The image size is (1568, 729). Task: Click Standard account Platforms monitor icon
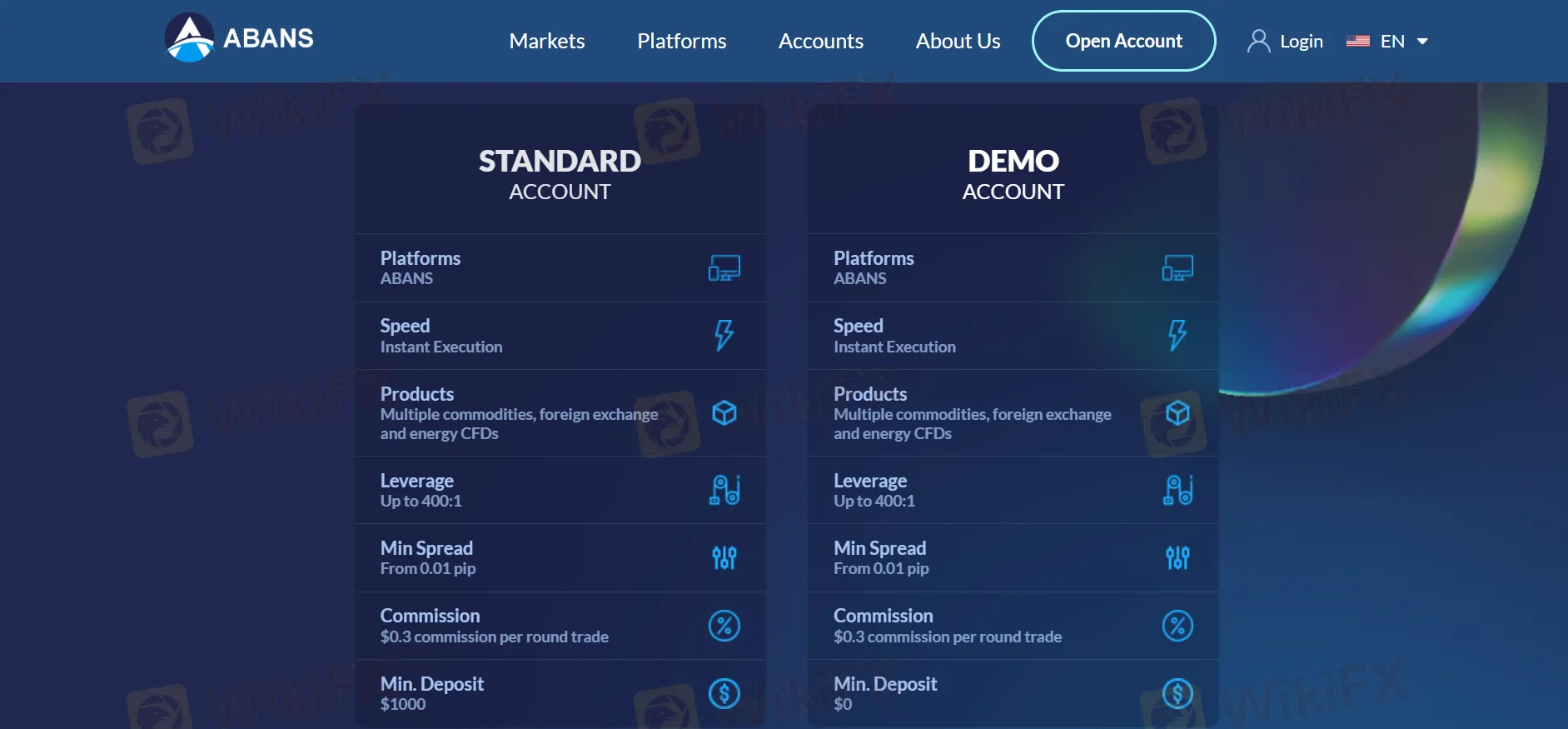click(x=724, y=268)
